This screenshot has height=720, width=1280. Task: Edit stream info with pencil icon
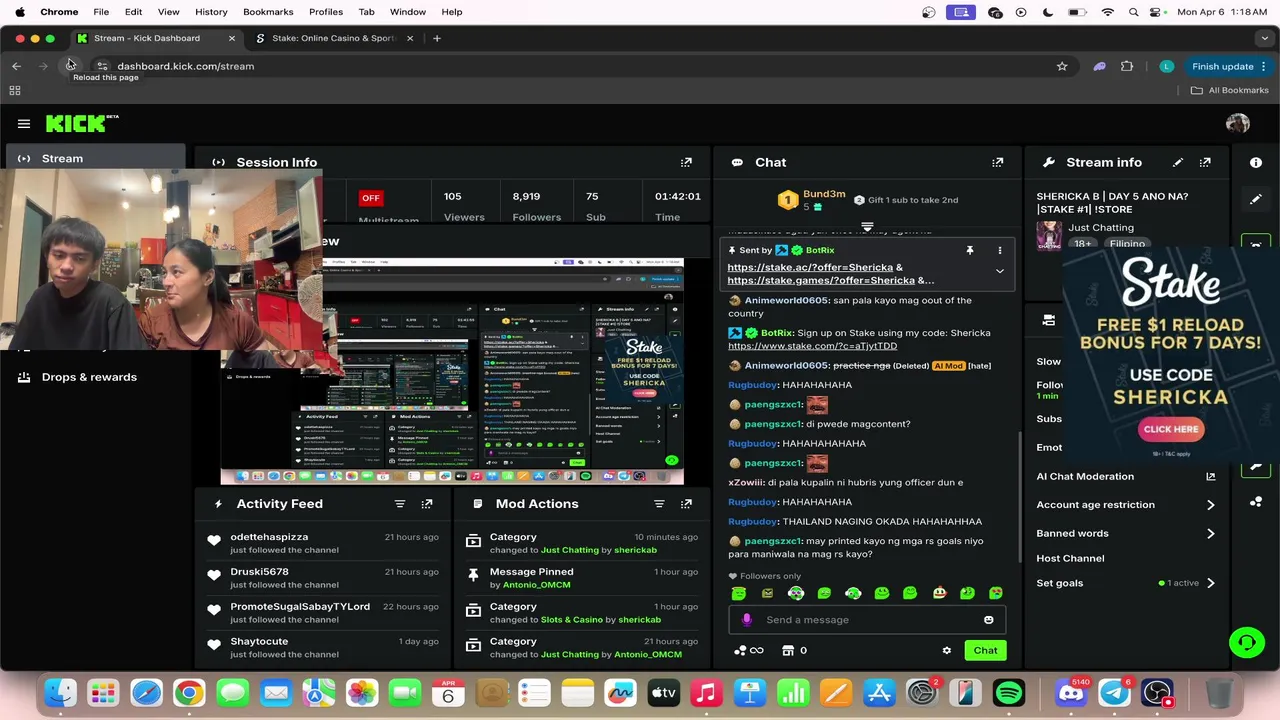[x=1178, y=162]
